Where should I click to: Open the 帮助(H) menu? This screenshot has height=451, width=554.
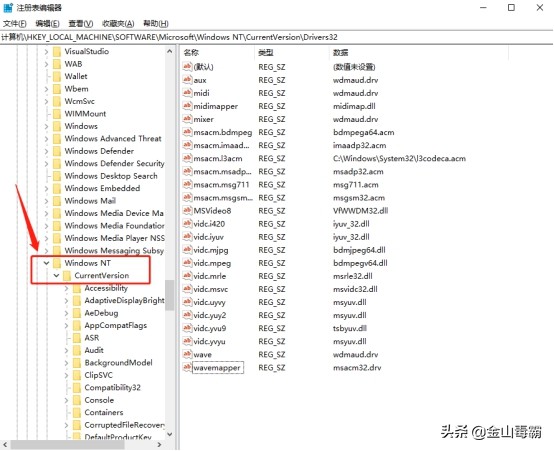point(155,24)
